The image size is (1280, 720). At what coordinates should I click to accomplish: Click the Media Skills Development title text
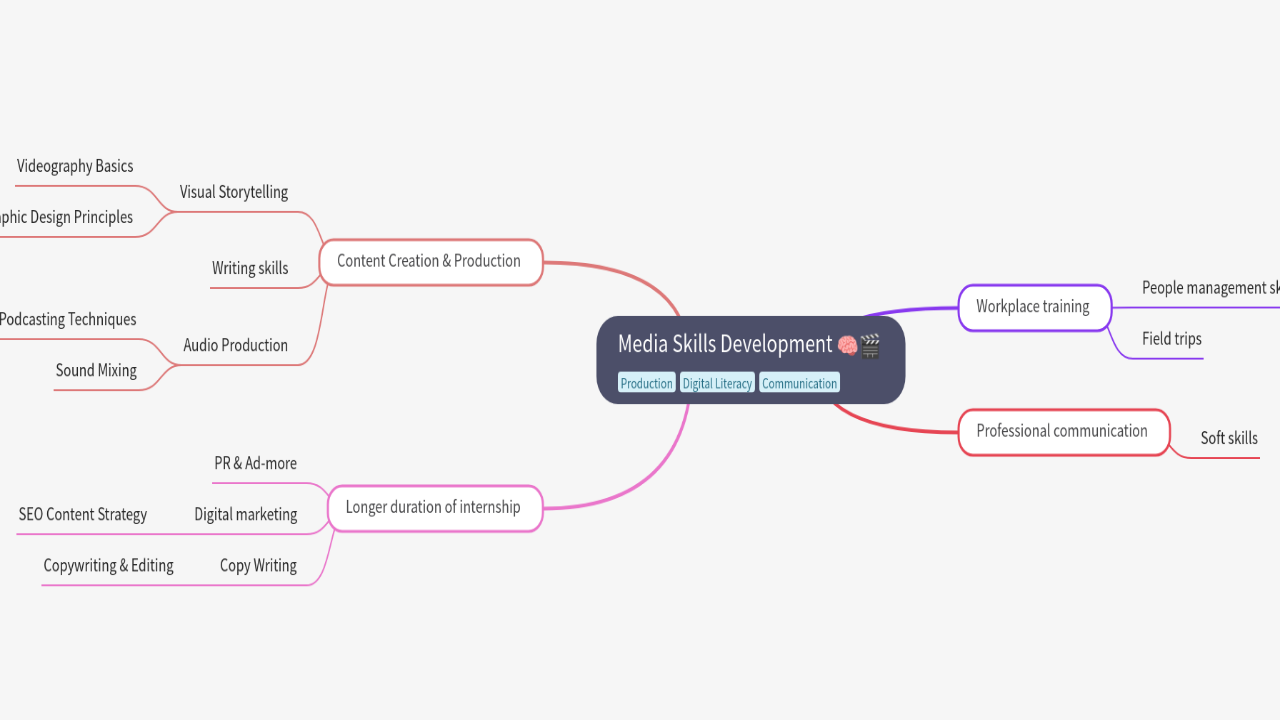(724, 344)
